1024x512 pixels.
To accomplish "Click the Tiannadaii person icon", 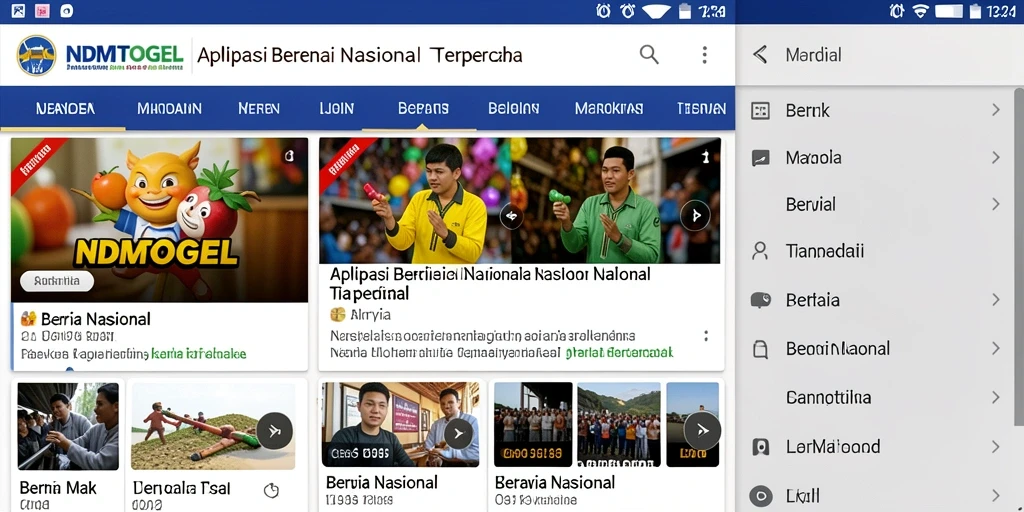I will 760,251.
